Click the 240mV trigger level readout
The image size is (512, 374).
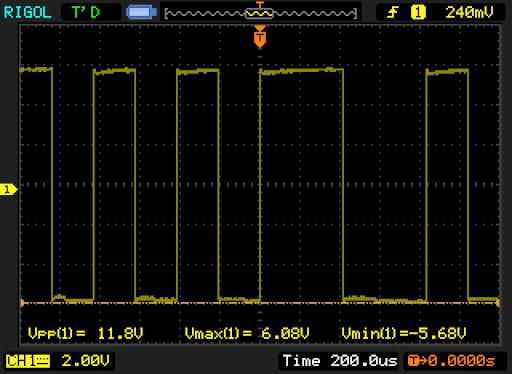coord(469,12)
